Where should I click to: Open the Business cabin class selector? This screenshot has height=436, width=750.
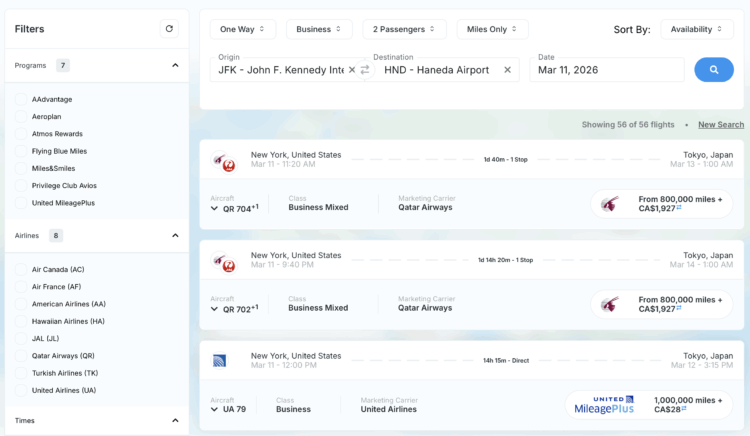(x=319, y=29)
